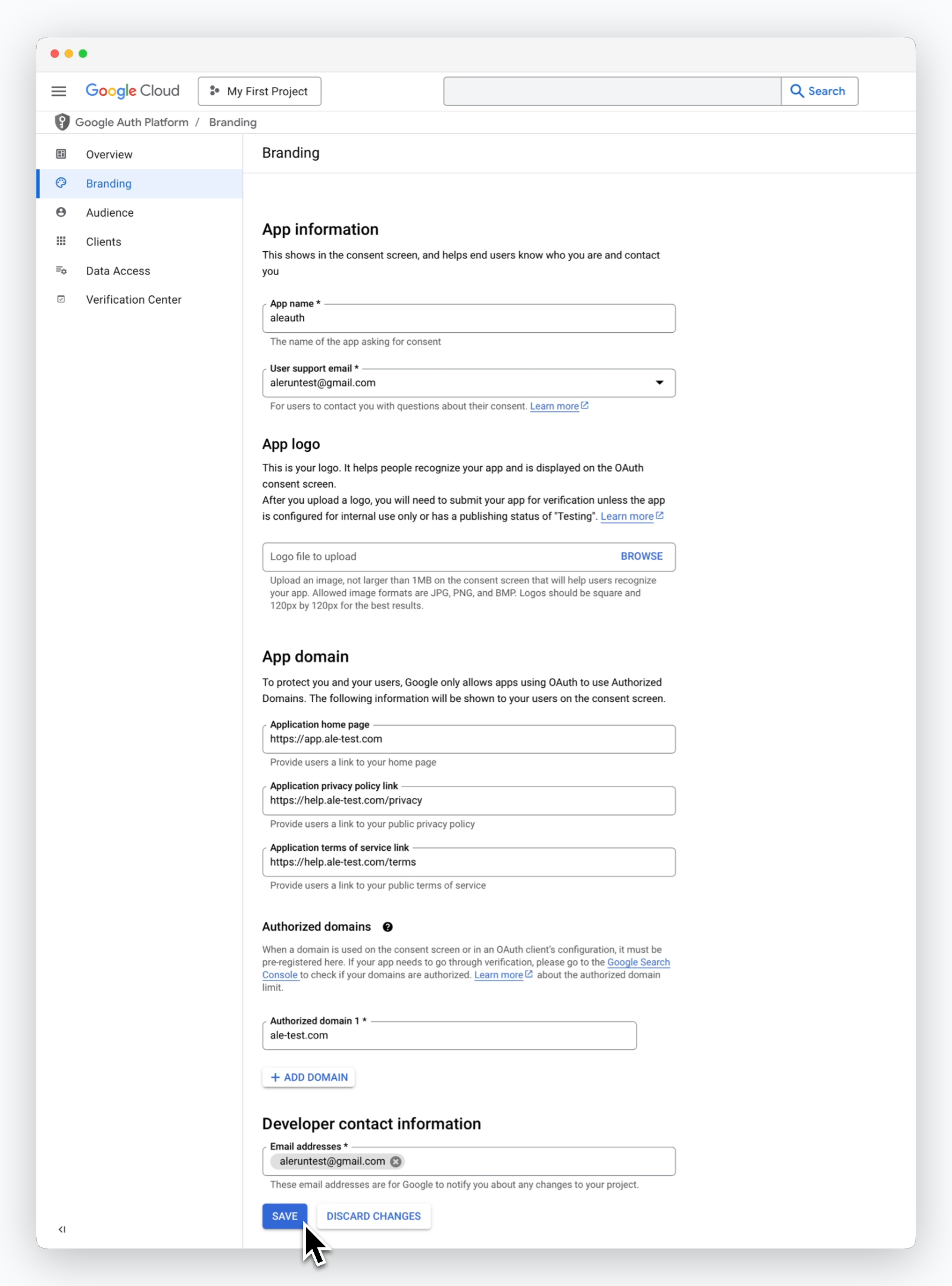Click the ADD DOMAIN button
The height and width of the screenshot is (1286, 952).
308,1077
